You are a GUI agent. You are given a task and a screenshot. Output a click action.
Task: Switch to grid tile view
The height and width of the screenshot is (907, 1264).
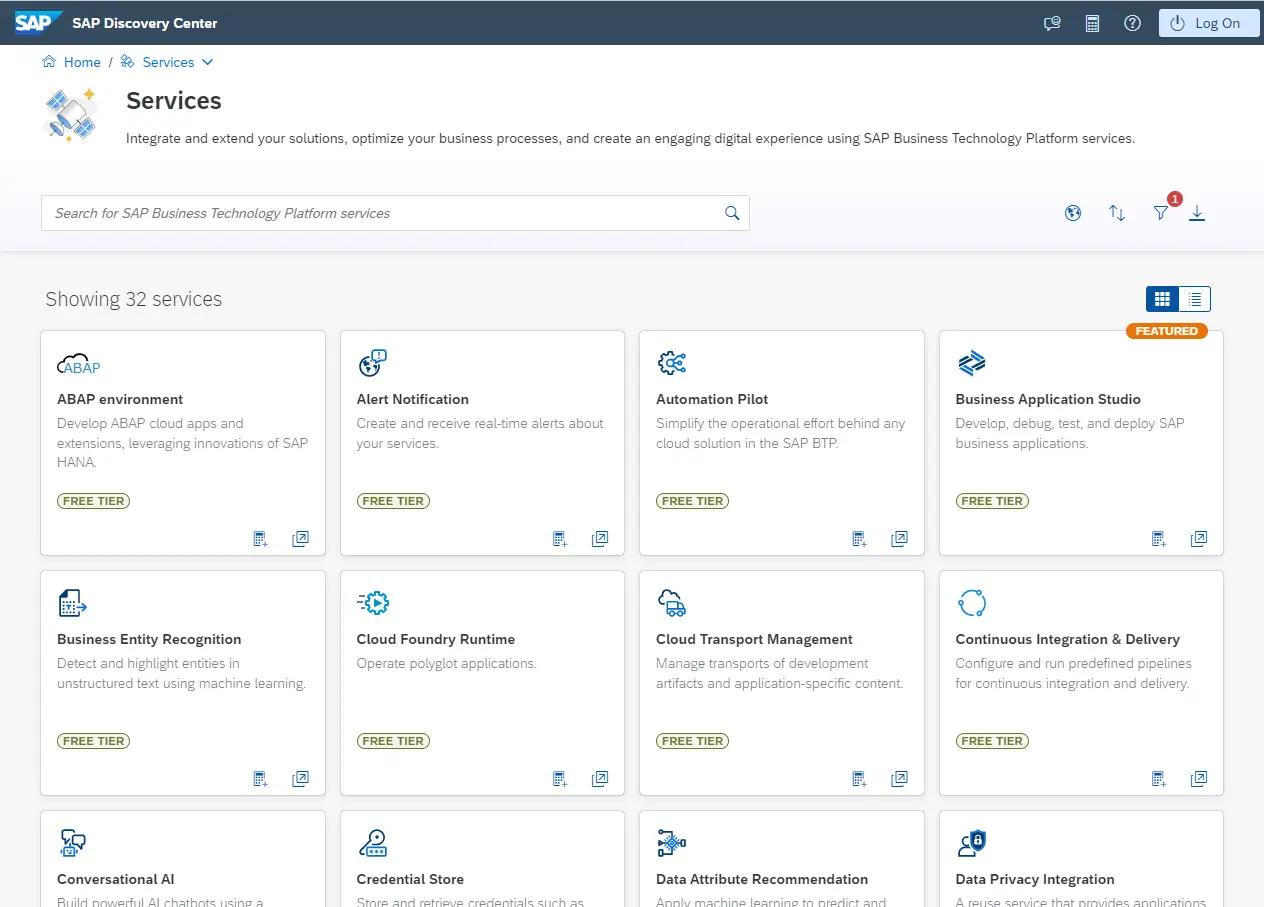1162,299
